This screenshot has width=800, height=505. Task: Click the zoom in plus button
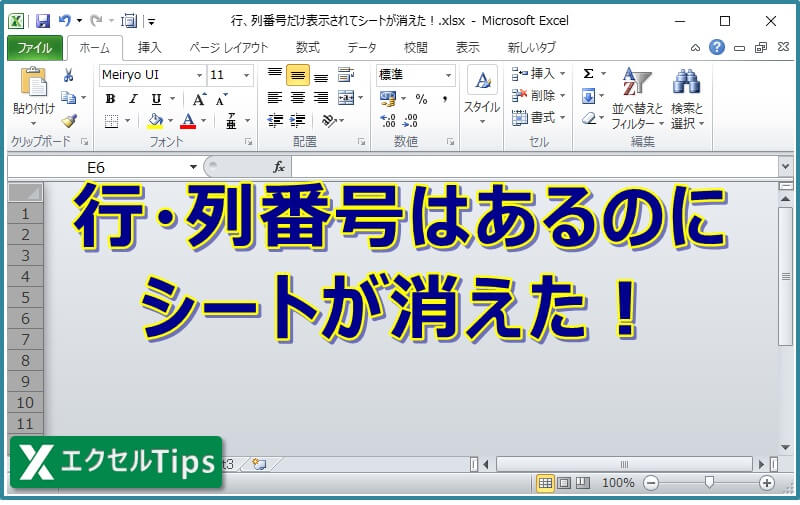766,483
